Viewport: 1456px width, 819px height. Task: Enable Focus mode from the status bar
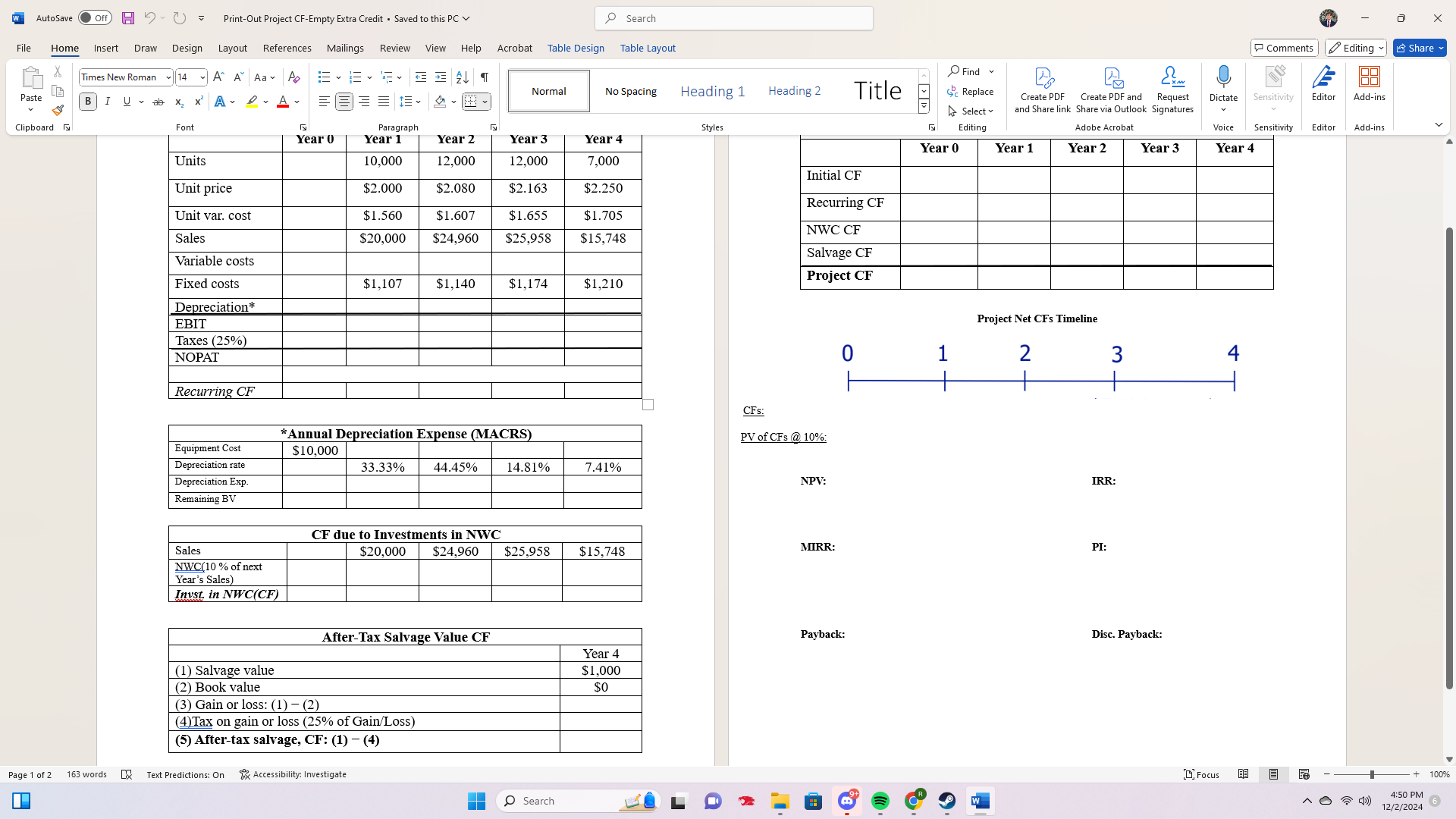1202,774
